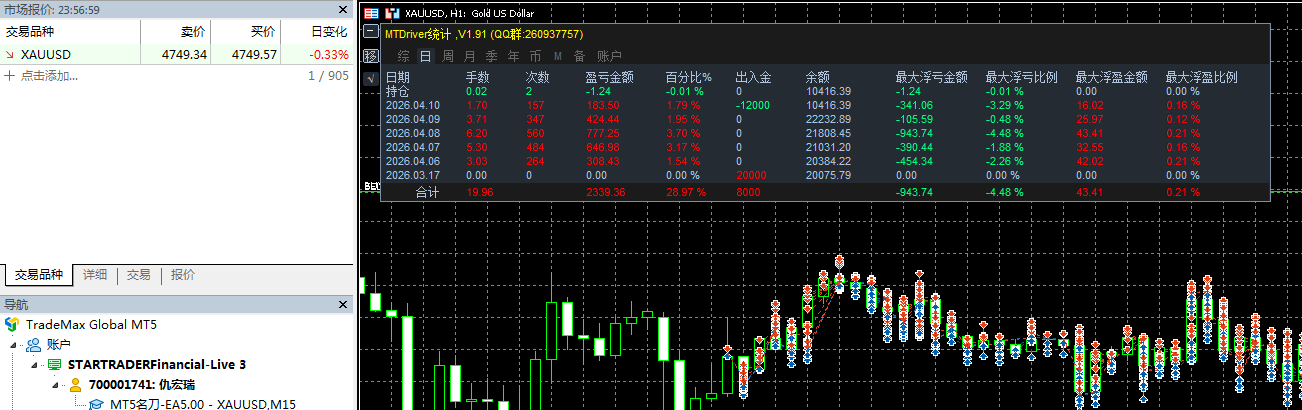Click the 2026.04.07 date row
Viewport: 1302px width, 410px height.
(x=413, y=147)
